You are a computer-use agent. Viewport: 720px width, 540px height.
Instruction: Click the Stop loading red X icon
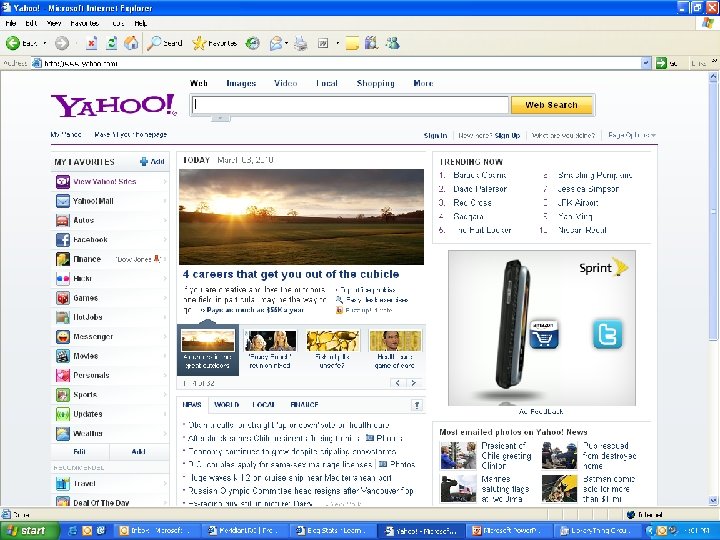91,43
